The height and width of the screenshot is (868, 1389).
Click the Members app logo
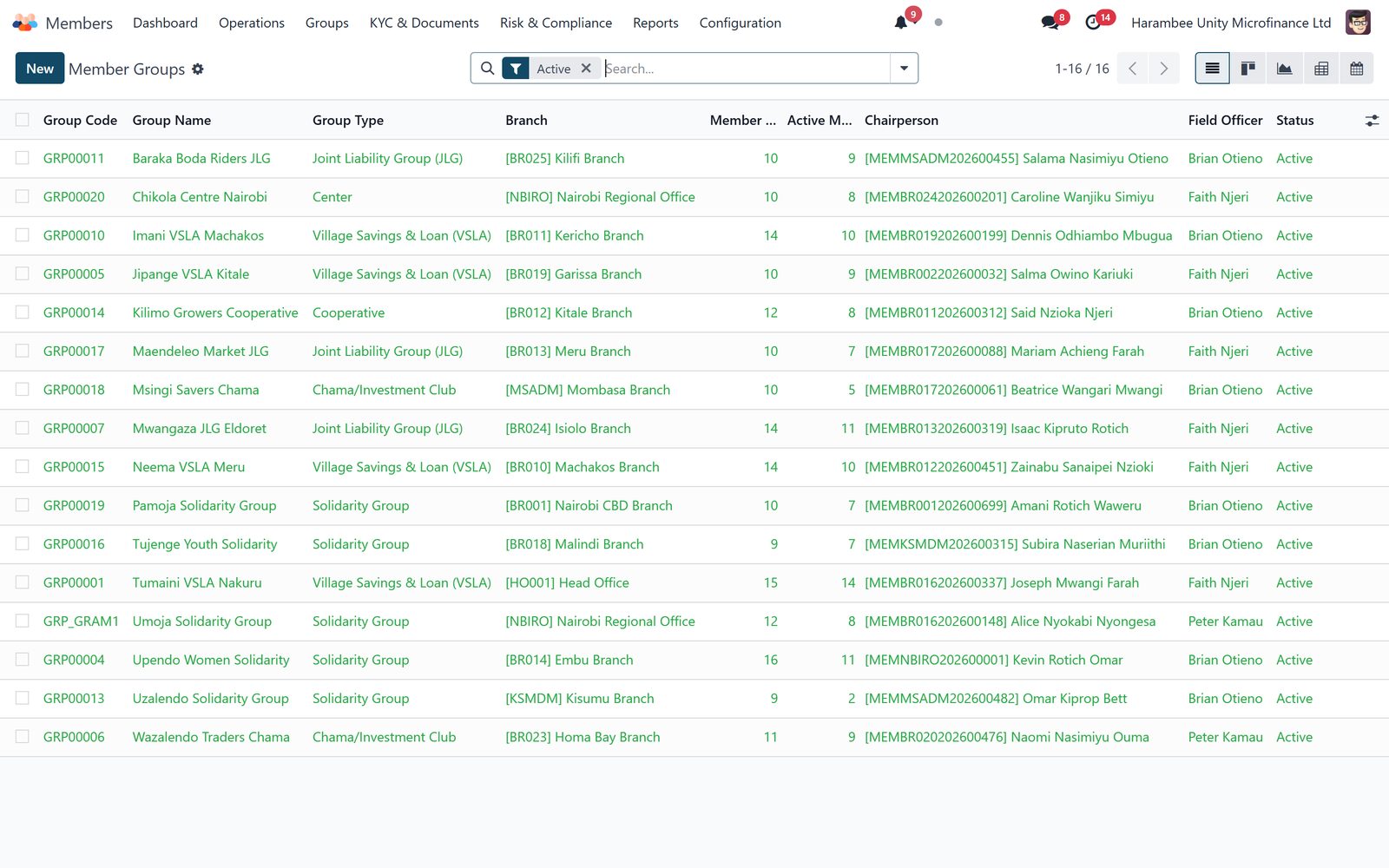coord(25,23)
